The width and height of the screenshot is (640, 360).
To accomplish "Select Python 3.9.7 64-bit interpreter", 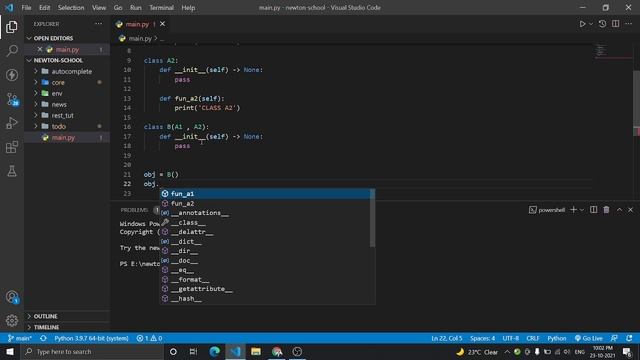I will click(x=91, y=338).
